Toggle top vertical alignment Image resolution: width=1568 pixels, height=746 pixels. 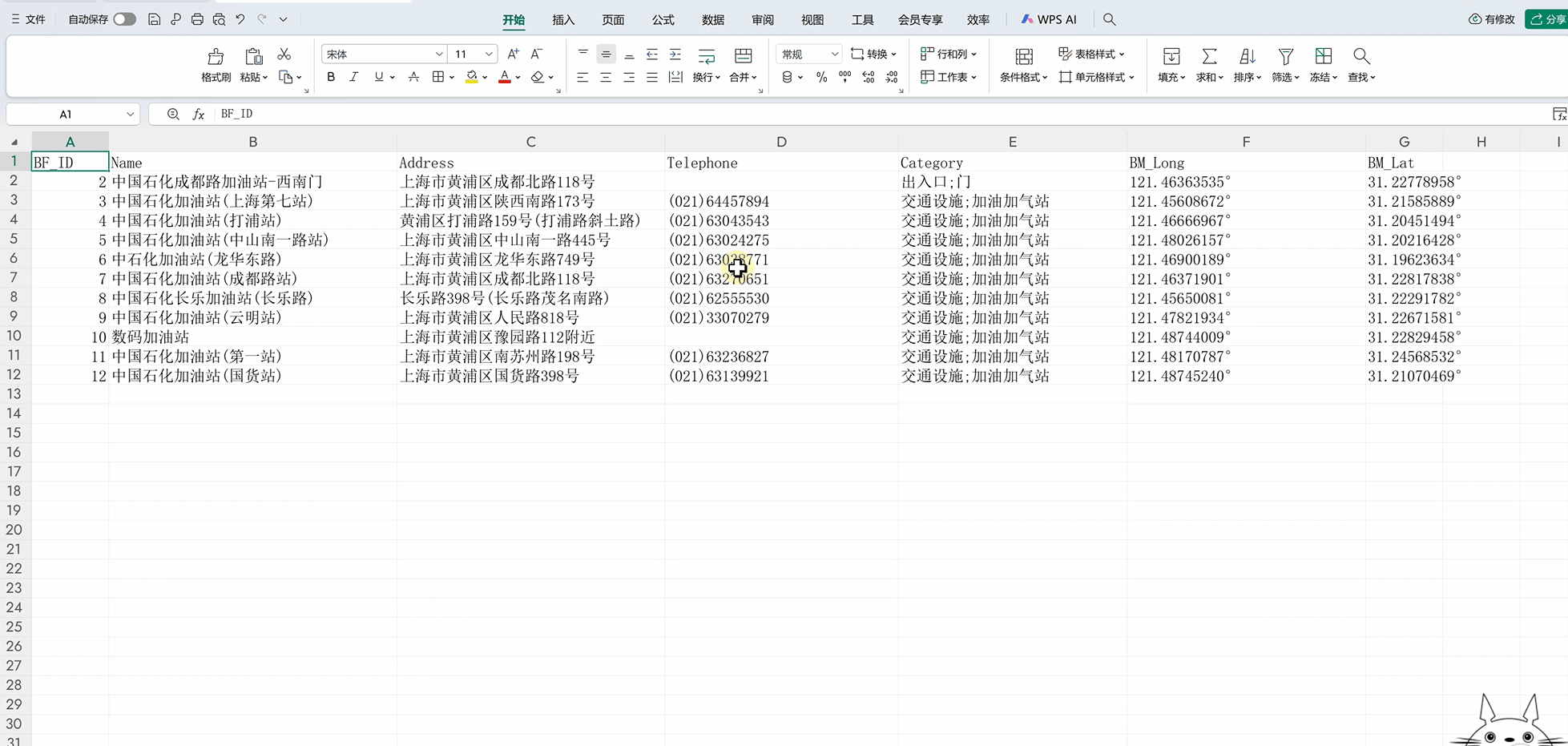point(582,54)
